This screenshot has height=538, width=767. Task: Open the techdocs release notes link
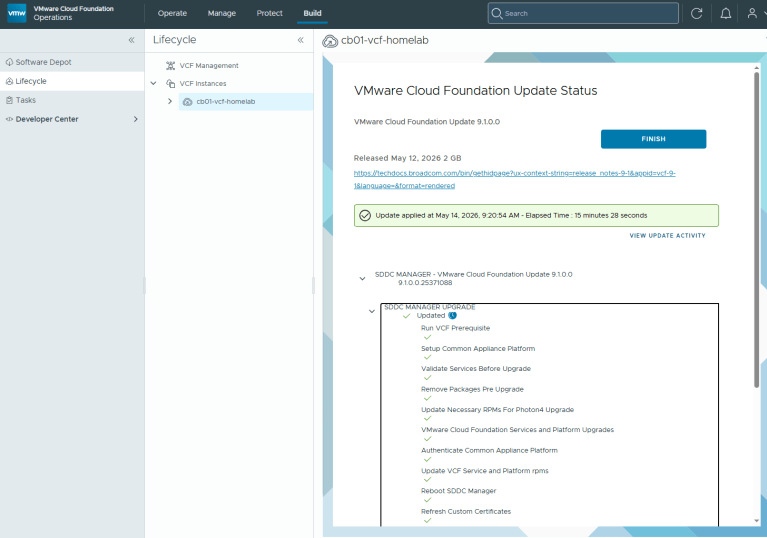[515, 179]
